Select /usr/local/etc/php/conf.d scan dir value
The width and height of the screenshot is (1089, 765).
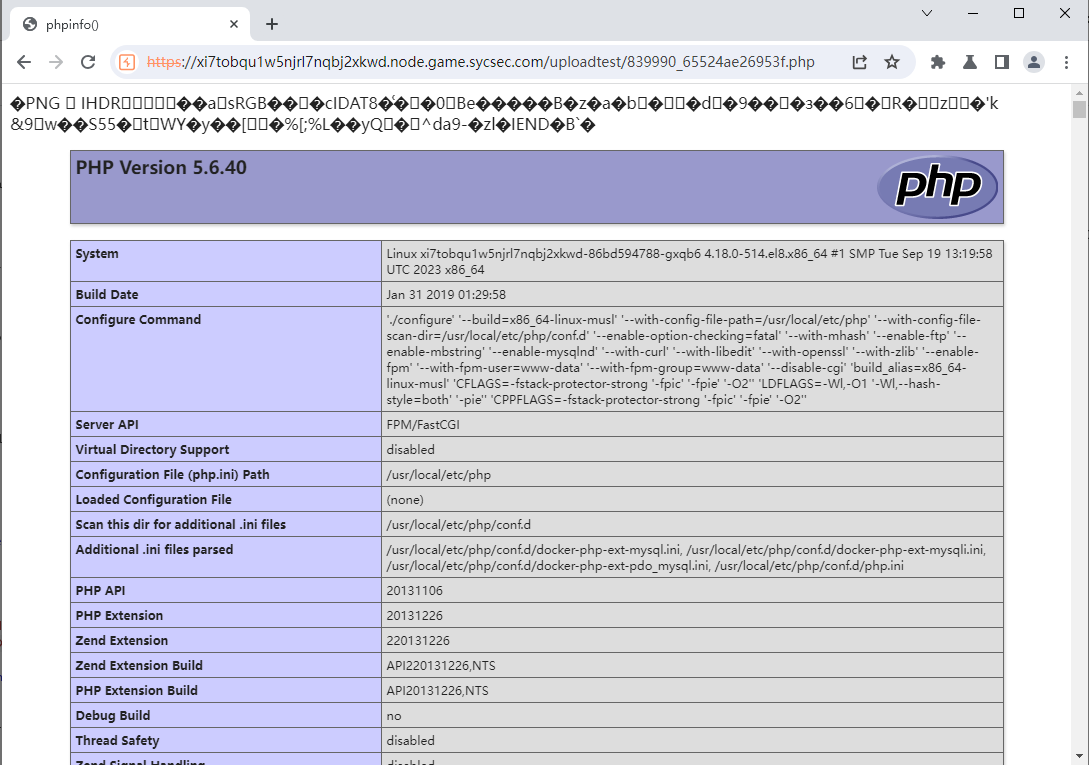(x=458, y=525)
